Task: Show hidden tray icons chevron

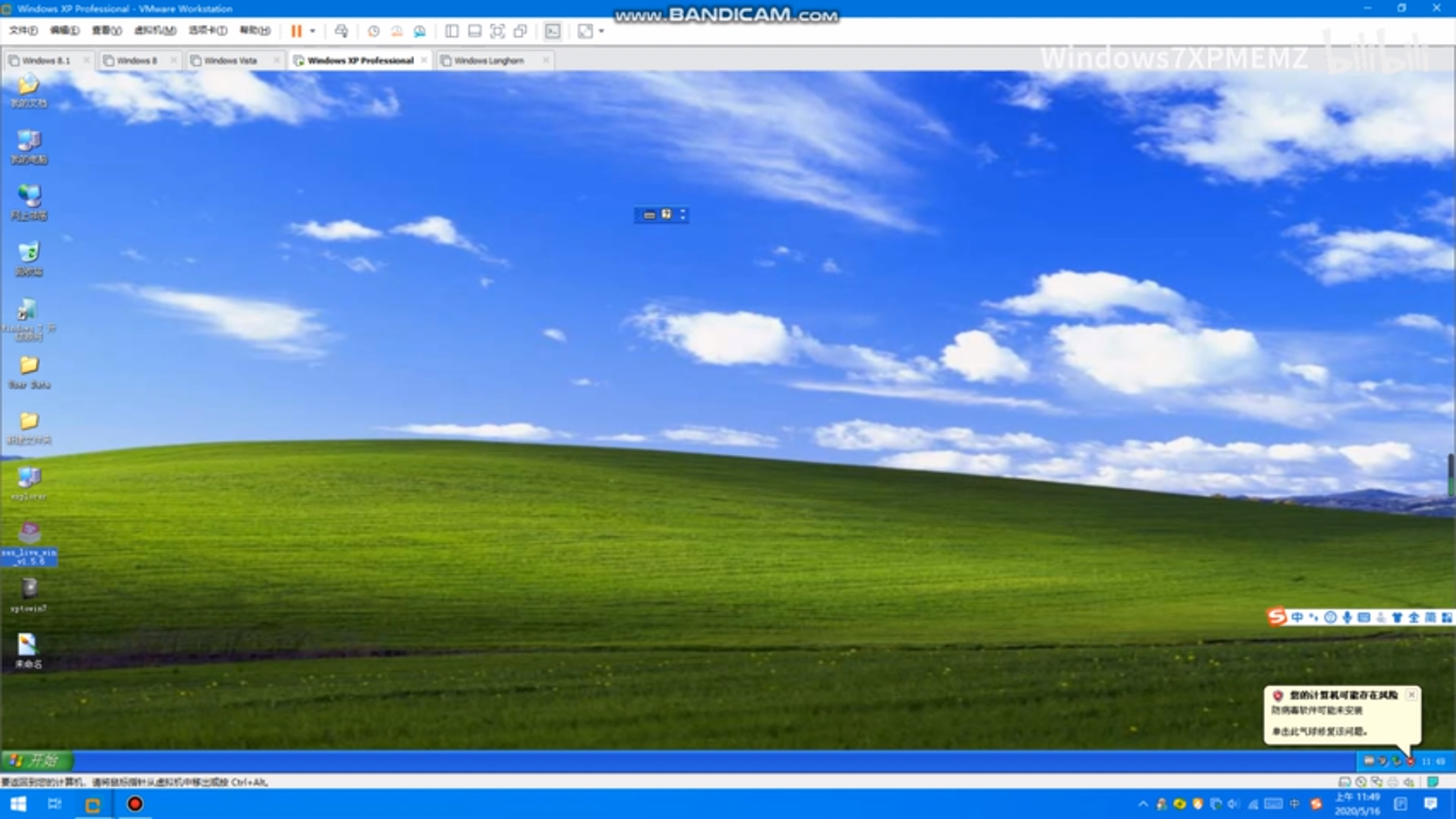Action: click(1143, 804)
